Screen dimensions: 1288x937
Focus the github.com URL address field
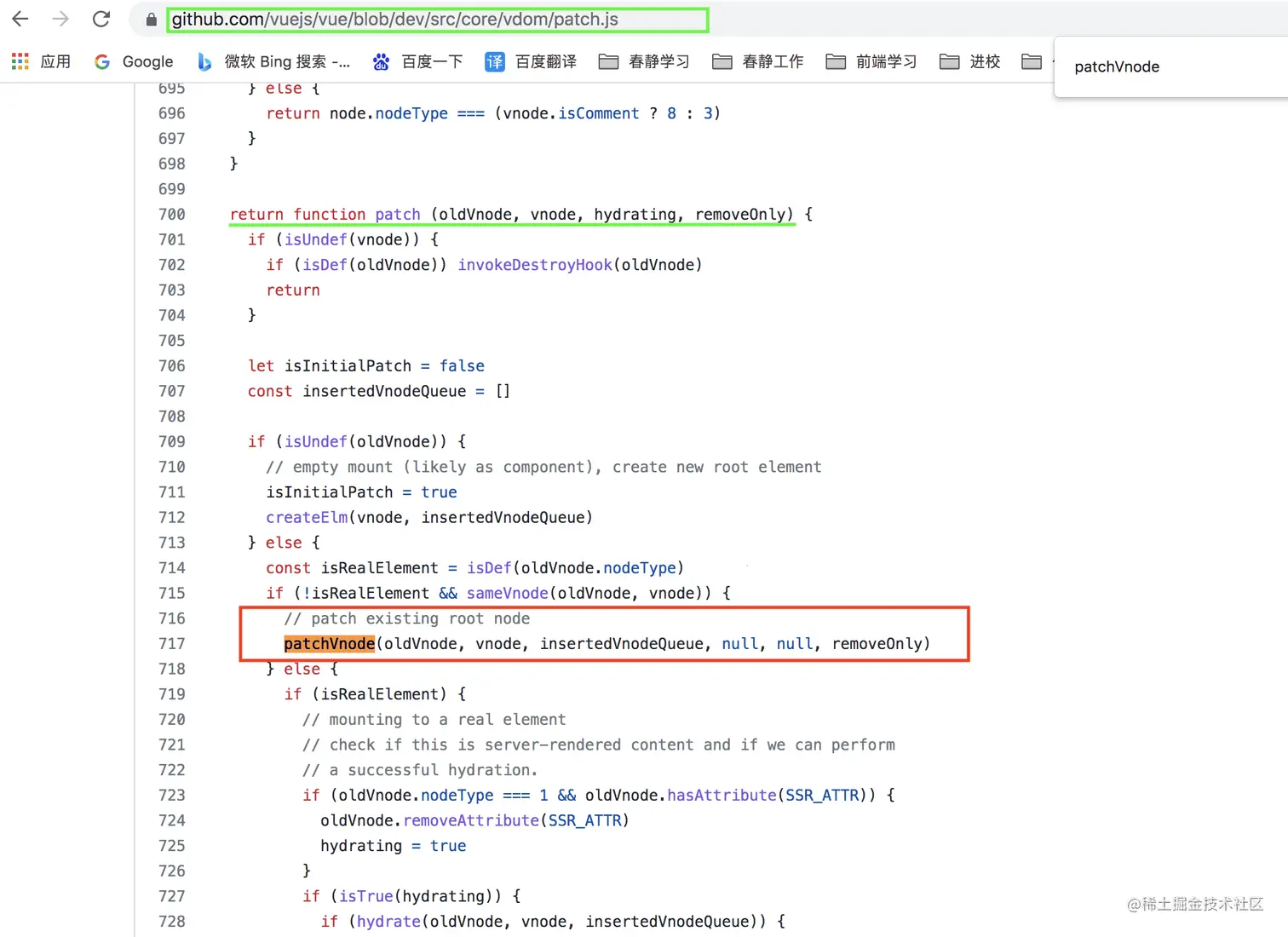(438, 20)
